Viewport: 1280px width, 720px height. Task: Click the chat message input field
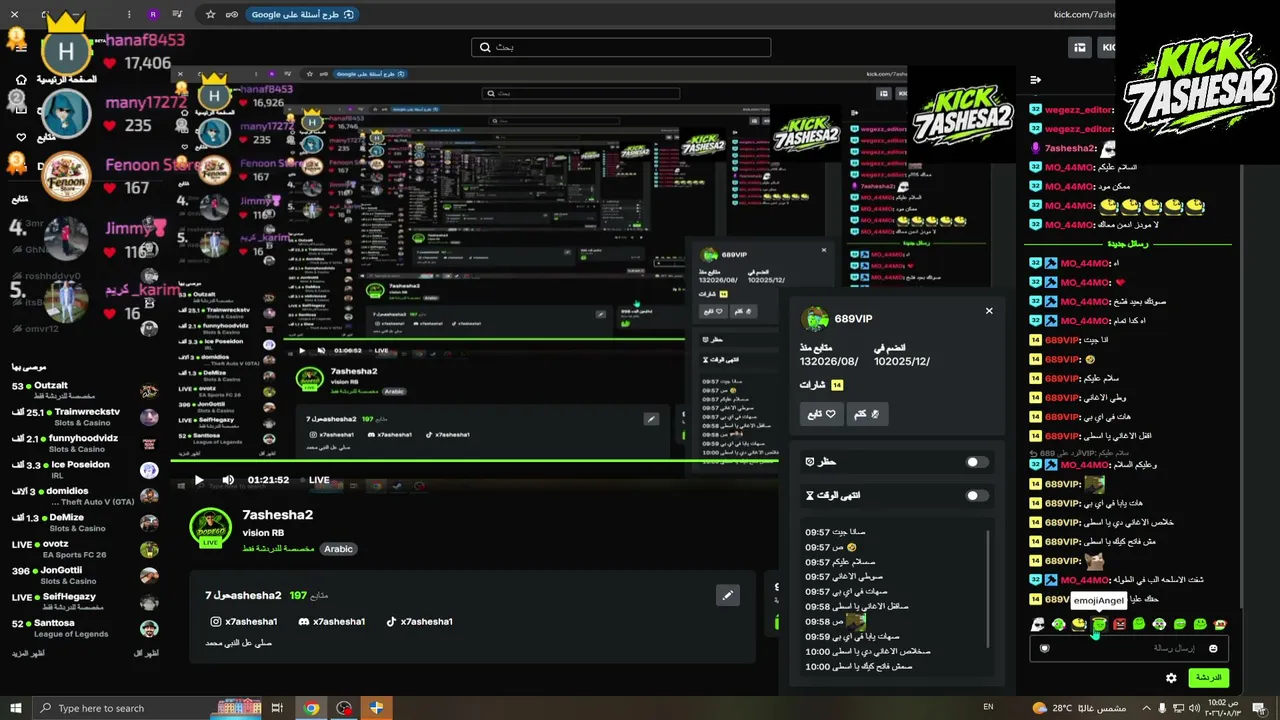[1130, 648]
